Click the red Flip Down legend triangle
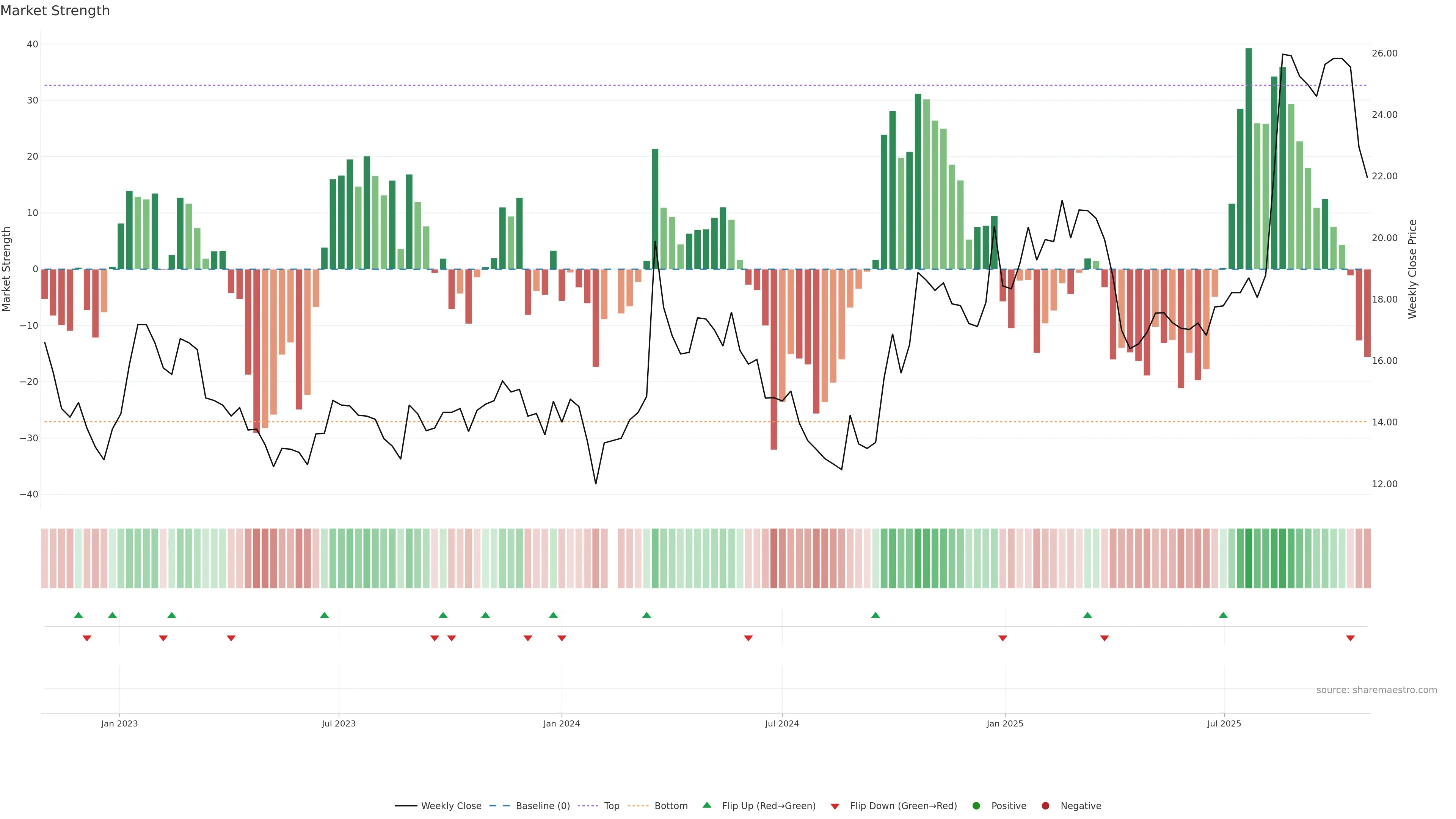The image size is (1456, 819). point(835,806)
